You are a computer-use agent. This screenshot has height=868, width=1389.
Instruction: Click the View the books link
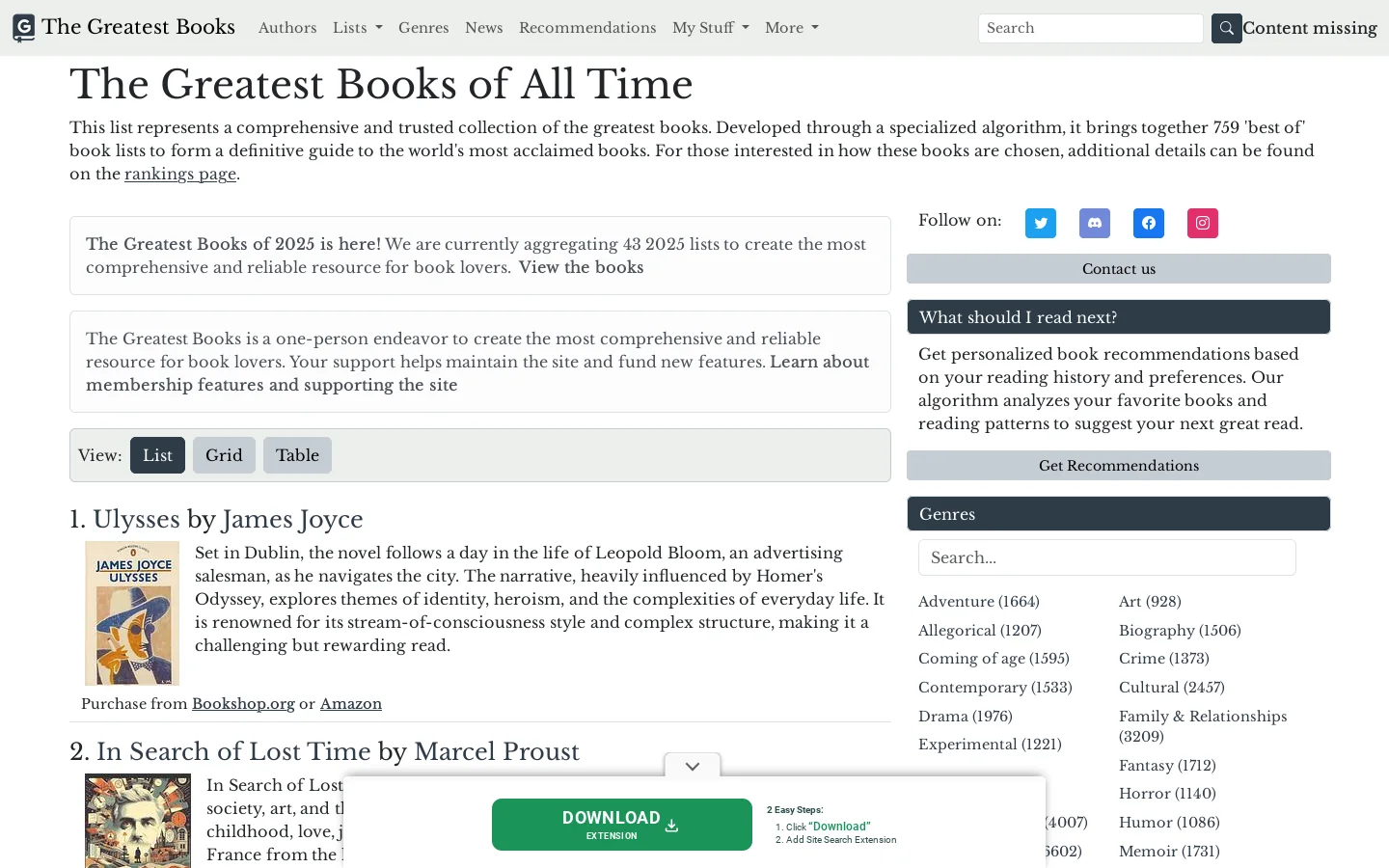[x=581, y=267]
